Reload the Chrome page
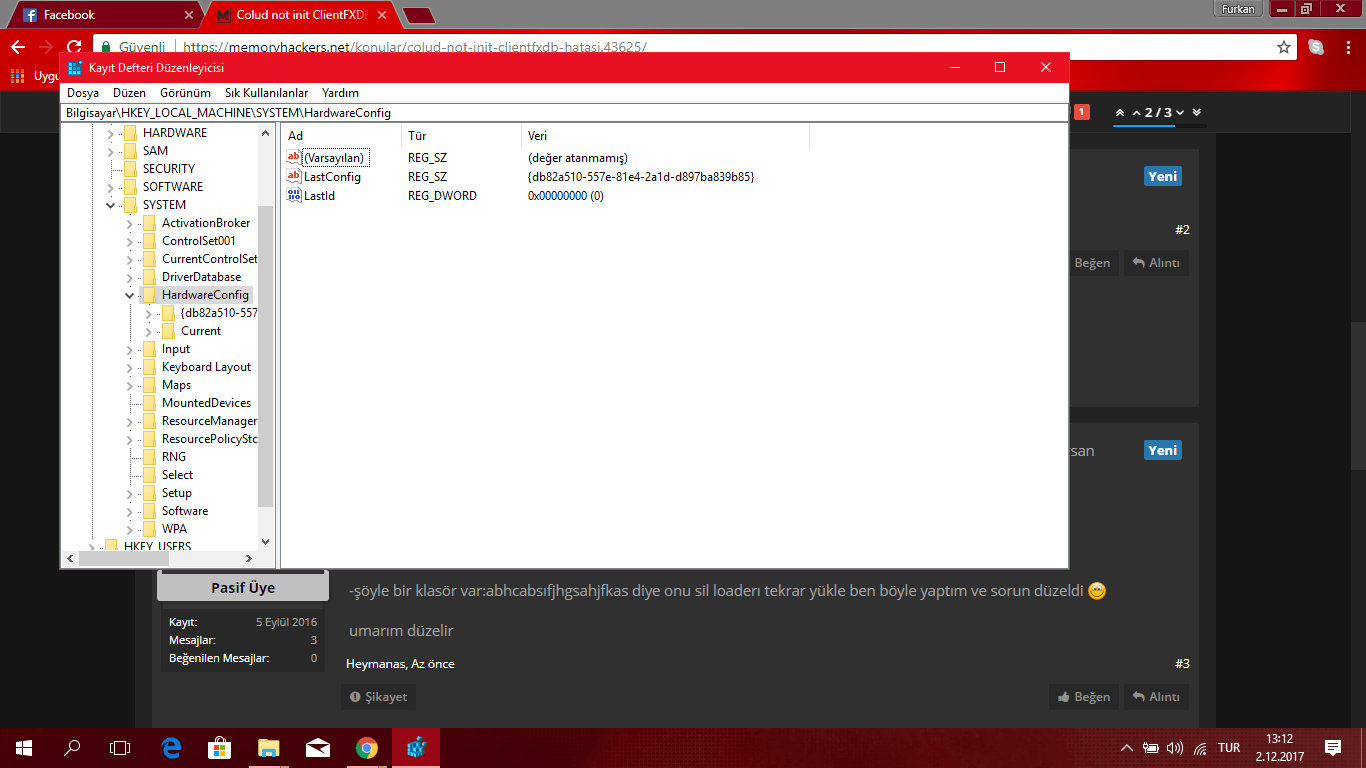1366x768 pixels. click(74, 47)
